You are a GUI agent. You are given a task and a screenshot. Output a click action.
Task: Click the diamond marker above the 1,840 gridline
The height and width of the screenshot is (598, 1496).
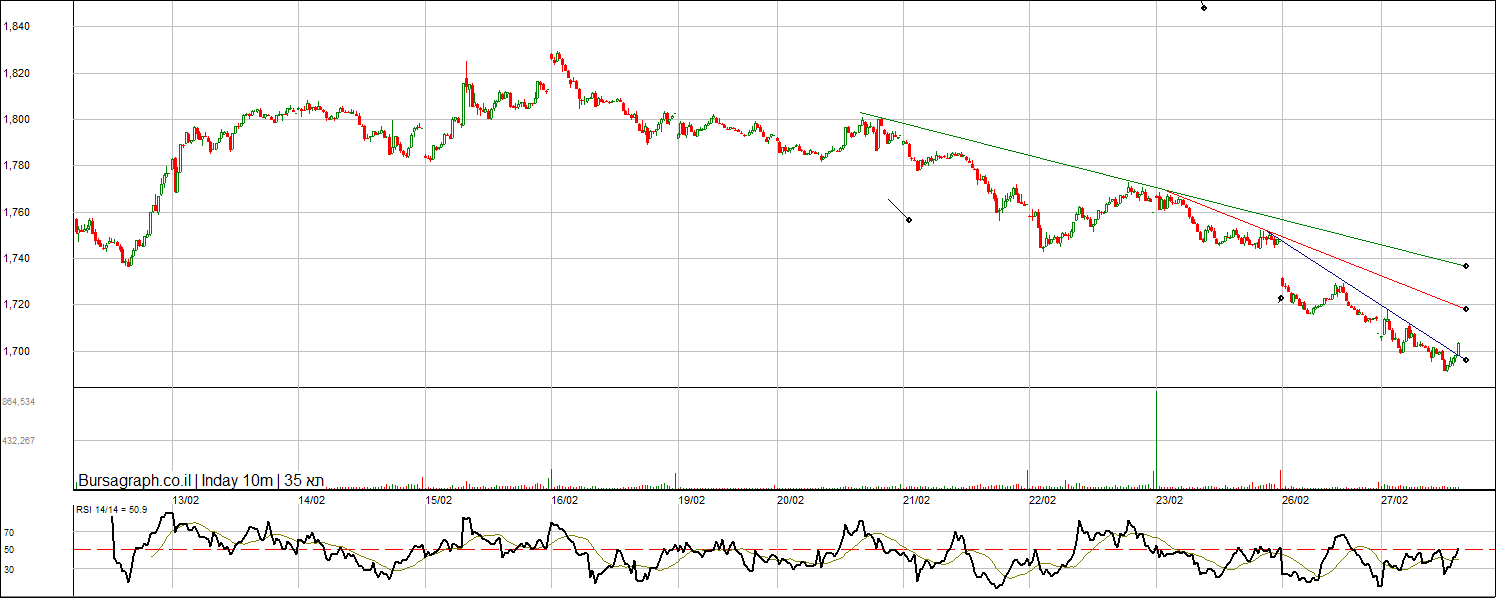pos(1204,8)
